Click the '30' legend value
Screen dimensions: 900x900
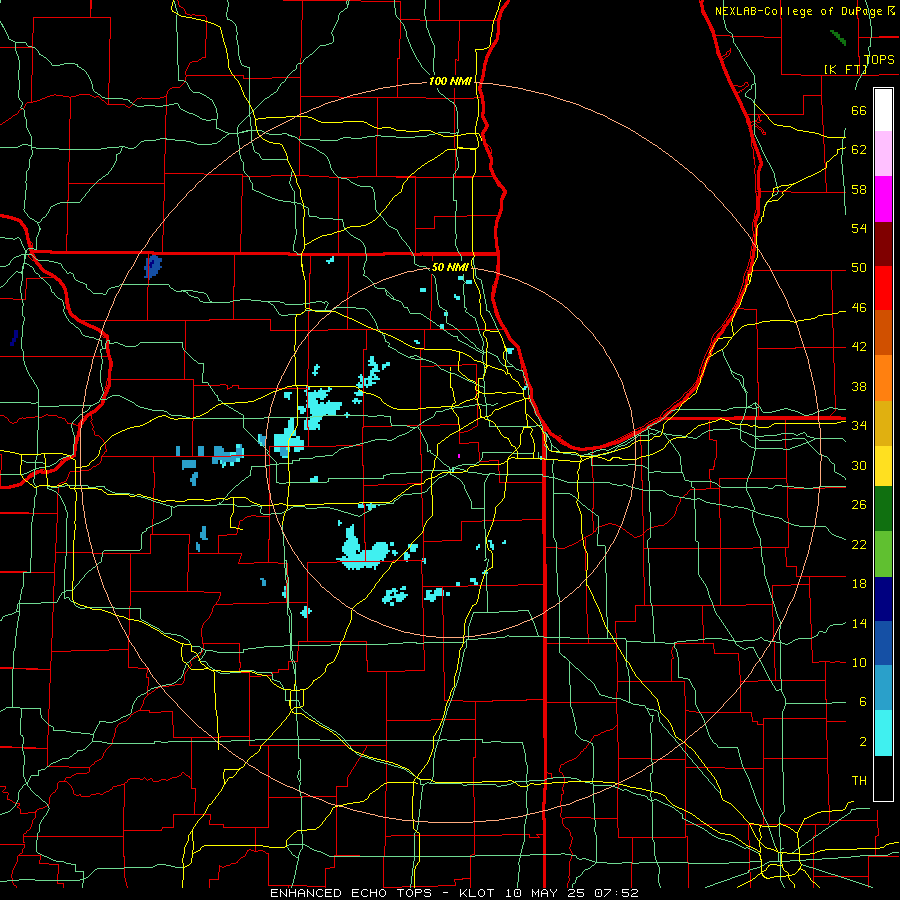859,465
